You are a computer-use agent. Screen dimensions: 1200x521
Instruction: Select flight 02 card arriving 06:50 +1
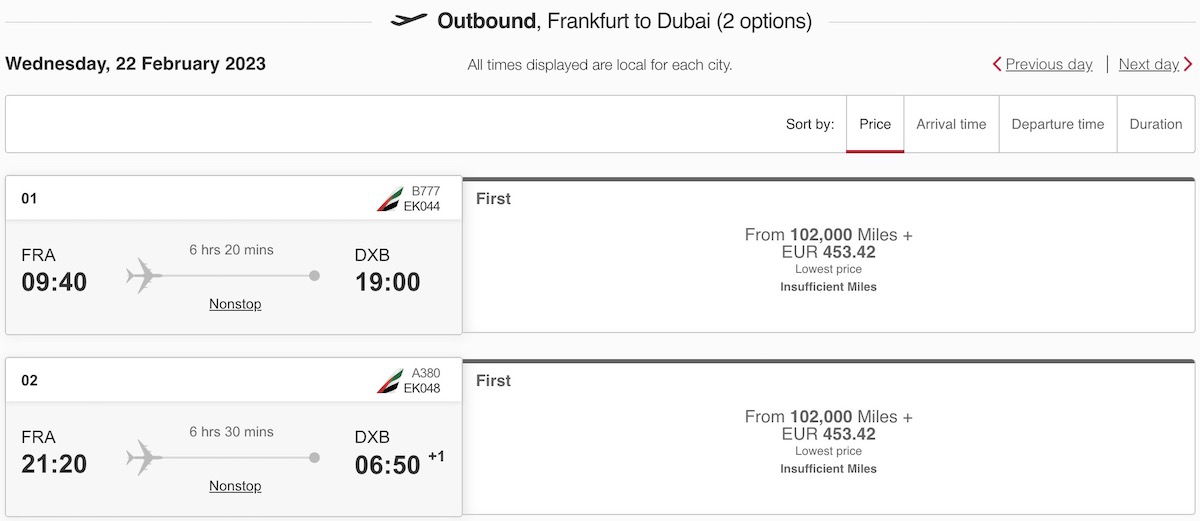pos(234,437)
